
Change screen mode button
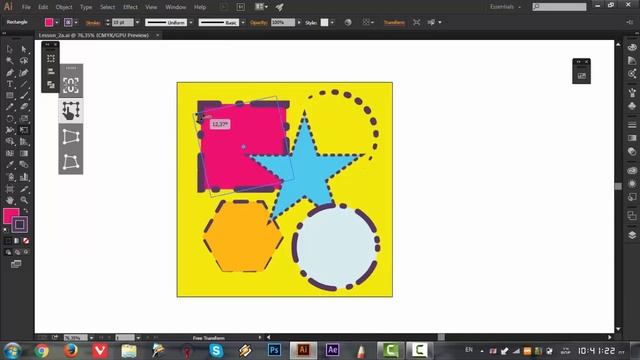click(16, 264)
